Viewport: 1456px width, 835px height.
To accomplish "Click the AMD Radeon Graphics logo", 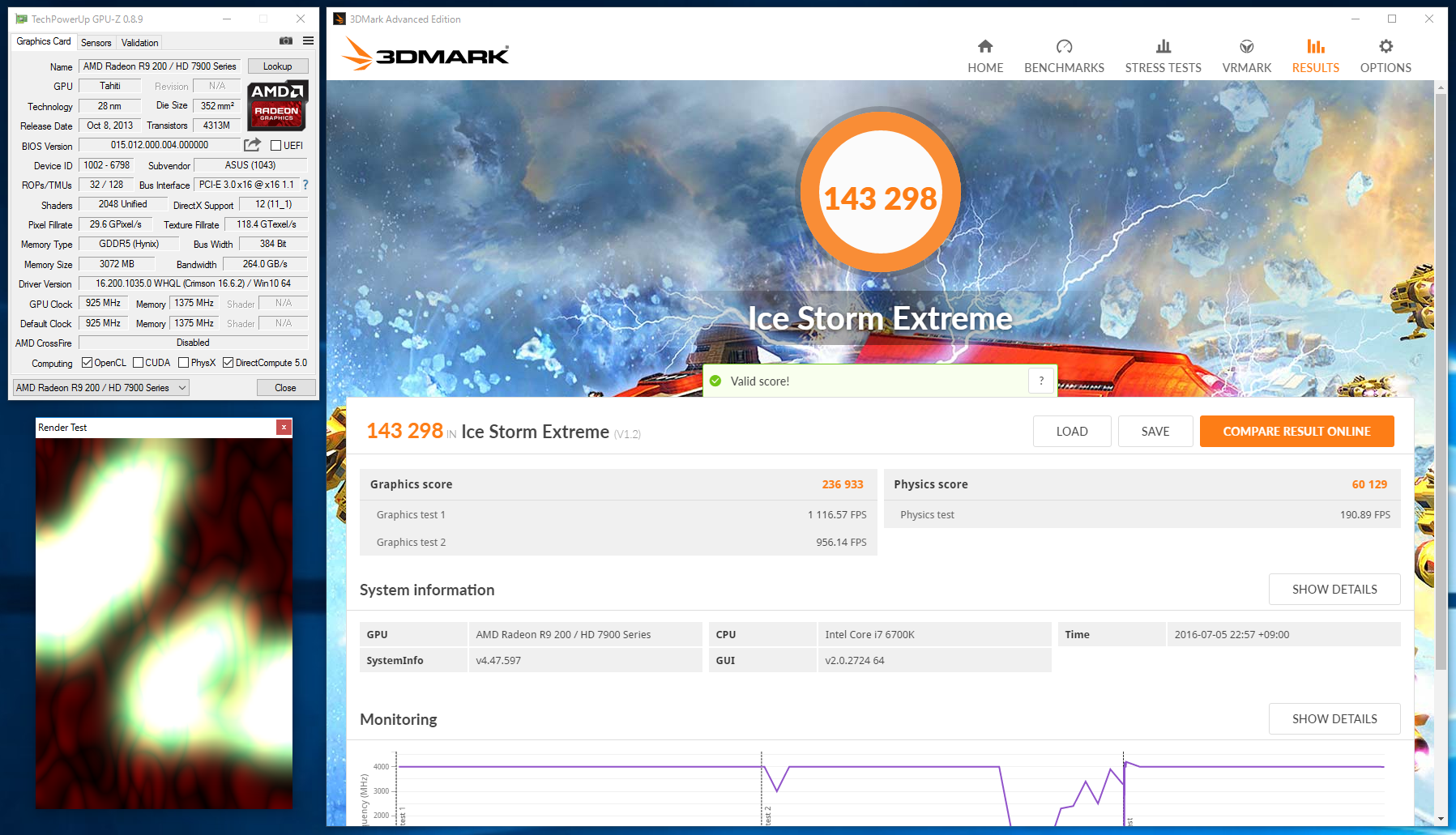I will (x=276, y=105).
